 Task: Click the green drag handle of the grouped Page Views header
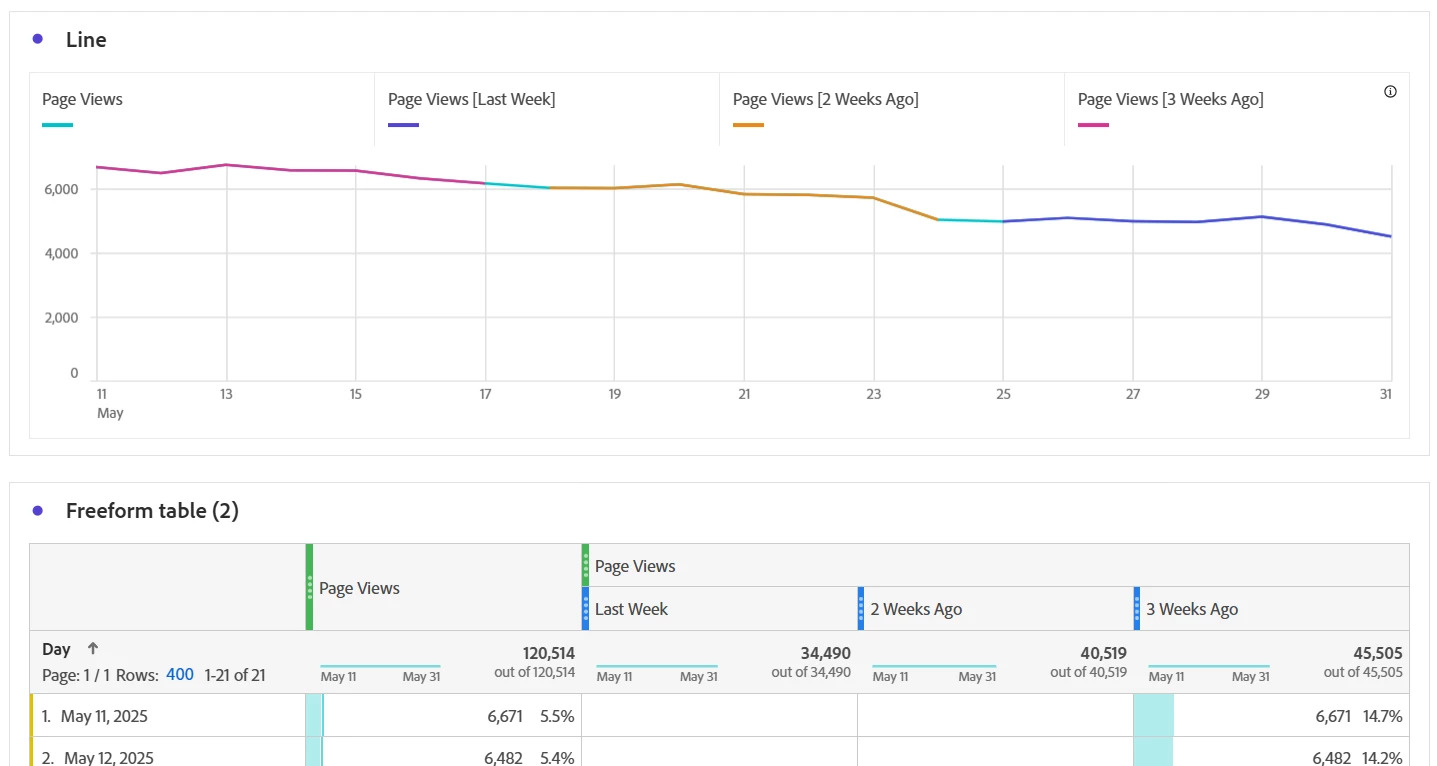click(x=585, y=565)
